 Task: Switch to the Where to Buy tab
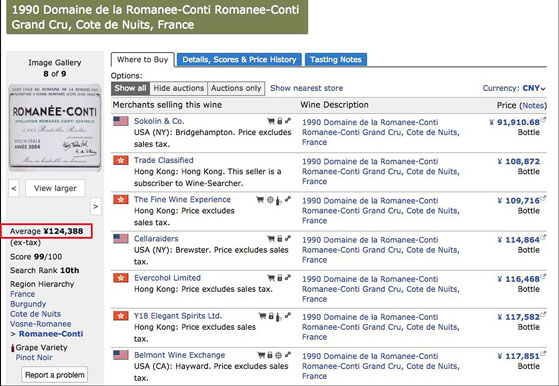tap(143, 60)
